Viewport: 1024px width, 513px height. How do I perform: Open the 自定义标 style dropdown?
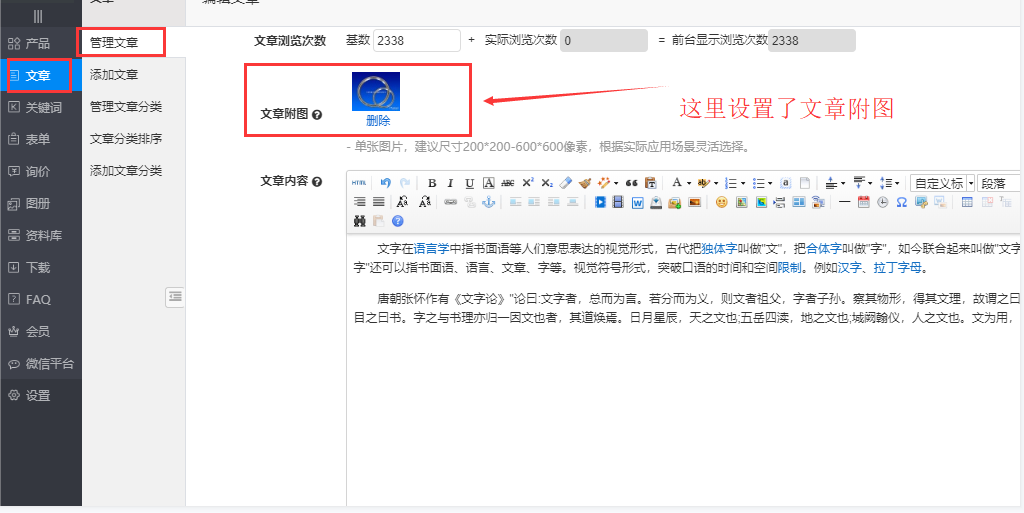(x=943, y=183)
